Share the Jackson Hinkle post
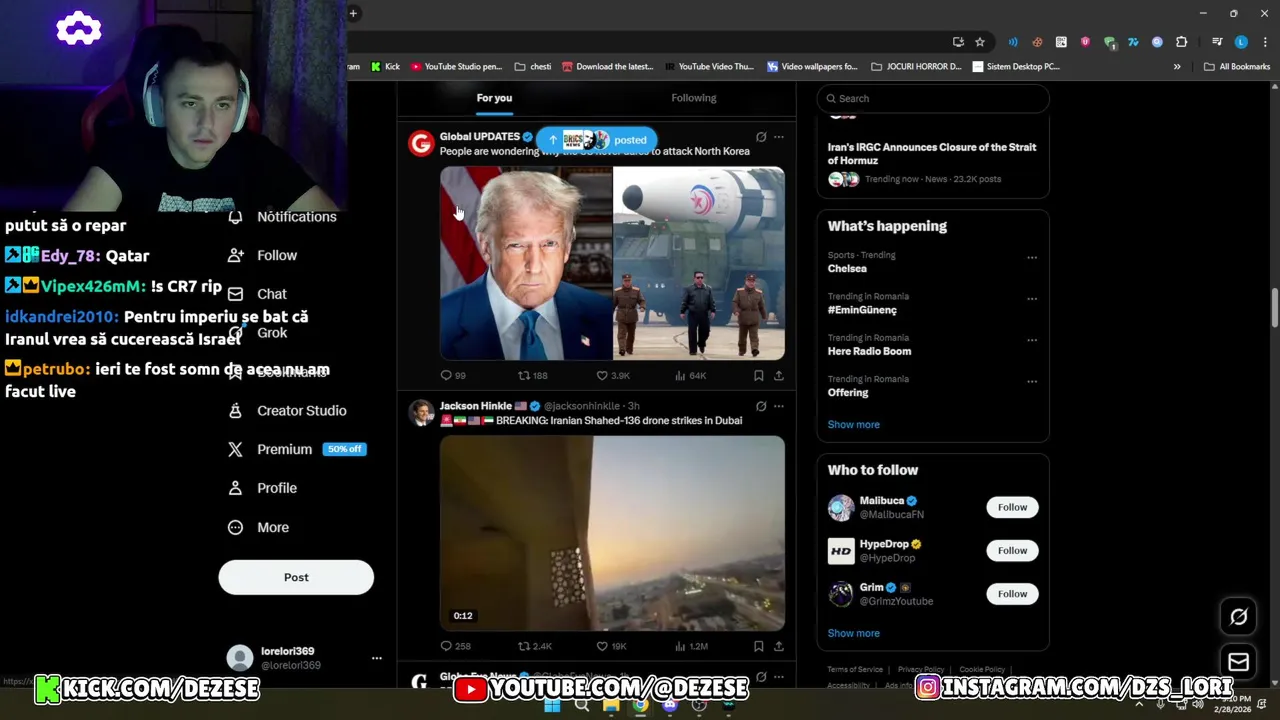The height and width of the screenshot is (720, 1280). point(779,646)
